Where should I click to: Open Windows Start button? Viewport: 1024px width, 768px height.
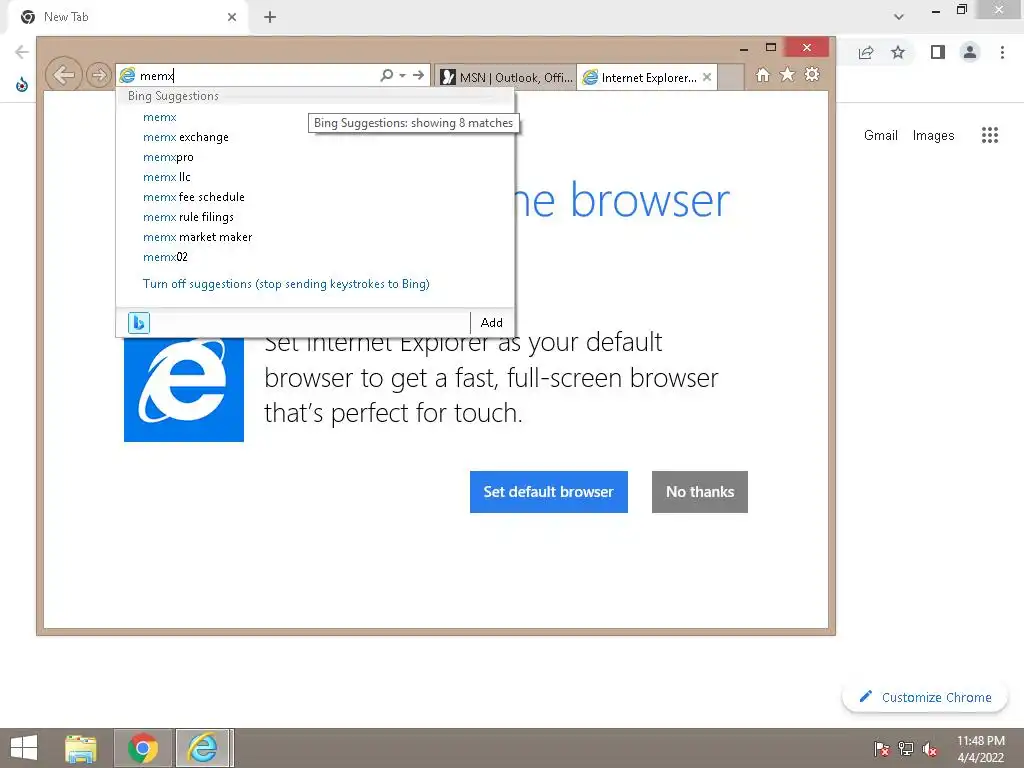coord(24,748)
